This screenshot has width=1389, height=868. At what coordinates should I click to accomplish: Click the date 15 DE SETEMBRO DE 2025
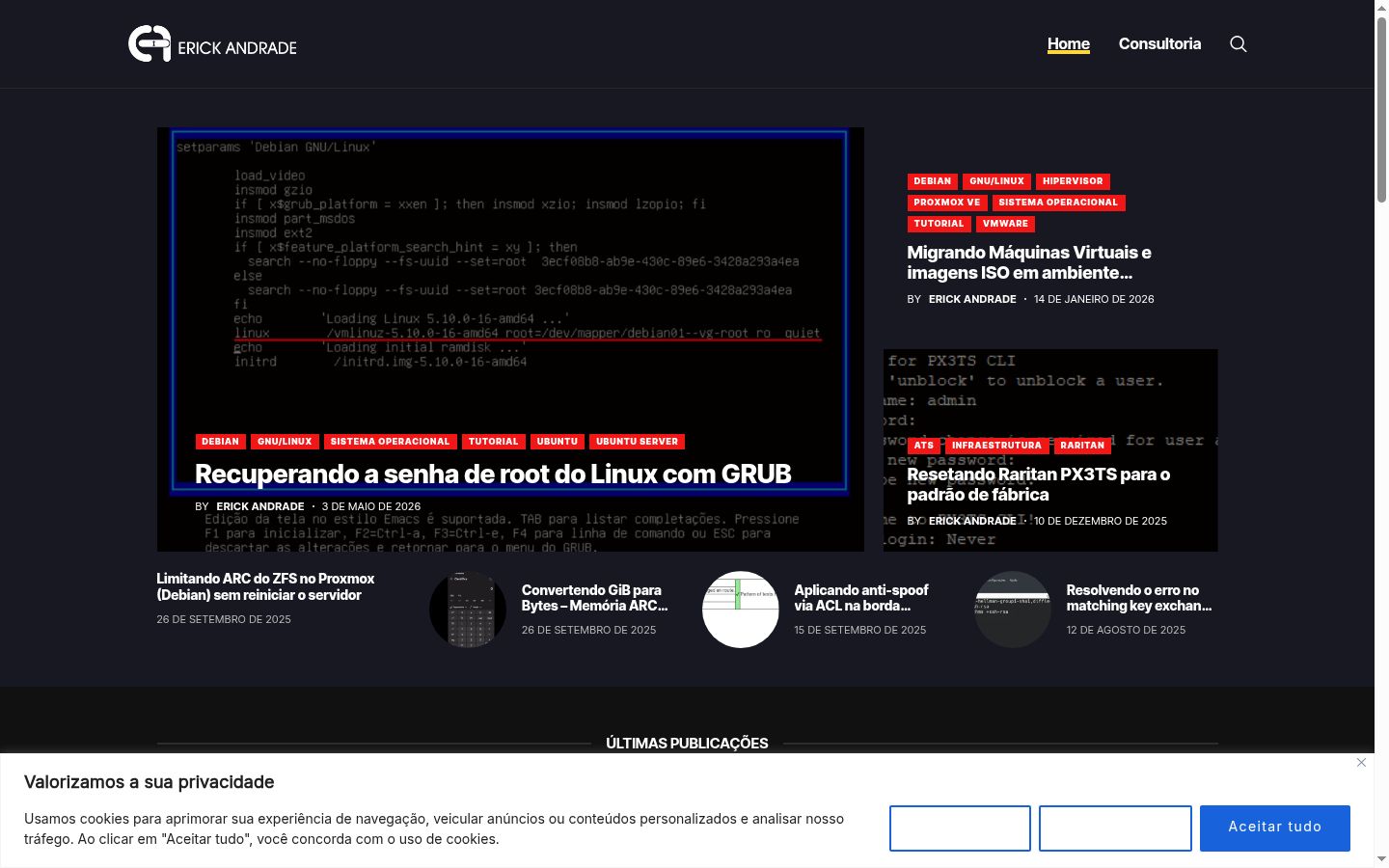coord(860,630)
